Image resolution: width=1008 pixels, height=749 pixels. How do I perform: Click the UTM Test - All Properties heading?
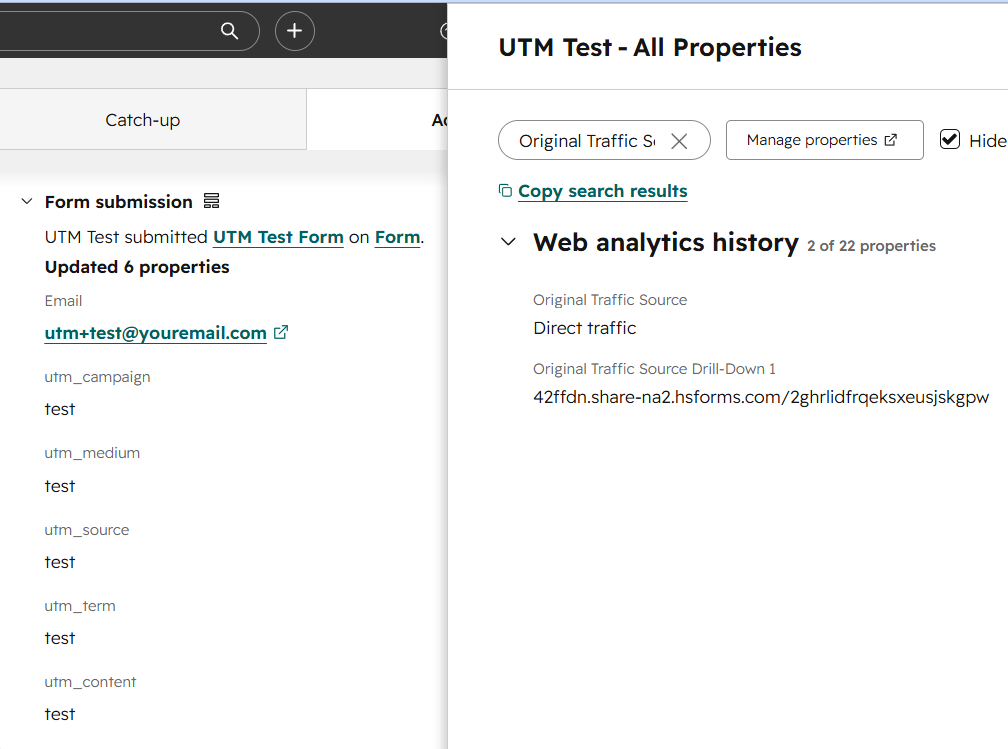click(x=650, y=48)
